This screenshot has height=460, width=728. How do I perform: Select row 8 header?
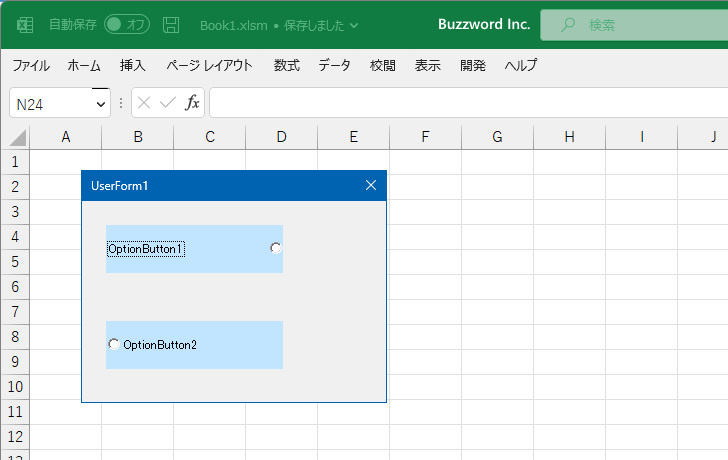click(x=15, y=337)
